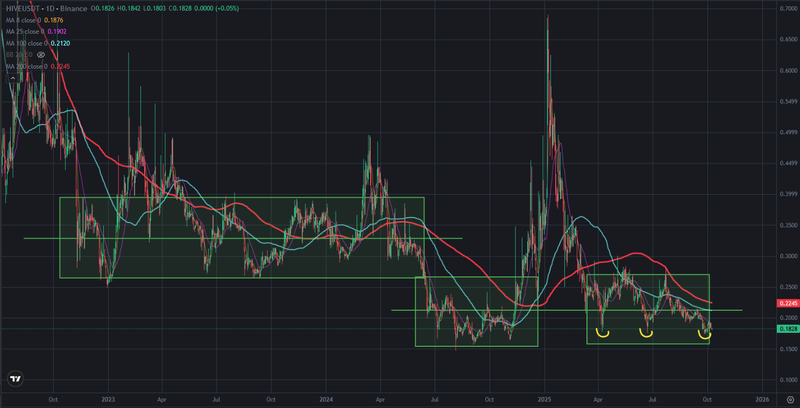Viewport: 800px width, 408px height.
Task: Click the 2026 label on time axis
Action: (761, 397)
